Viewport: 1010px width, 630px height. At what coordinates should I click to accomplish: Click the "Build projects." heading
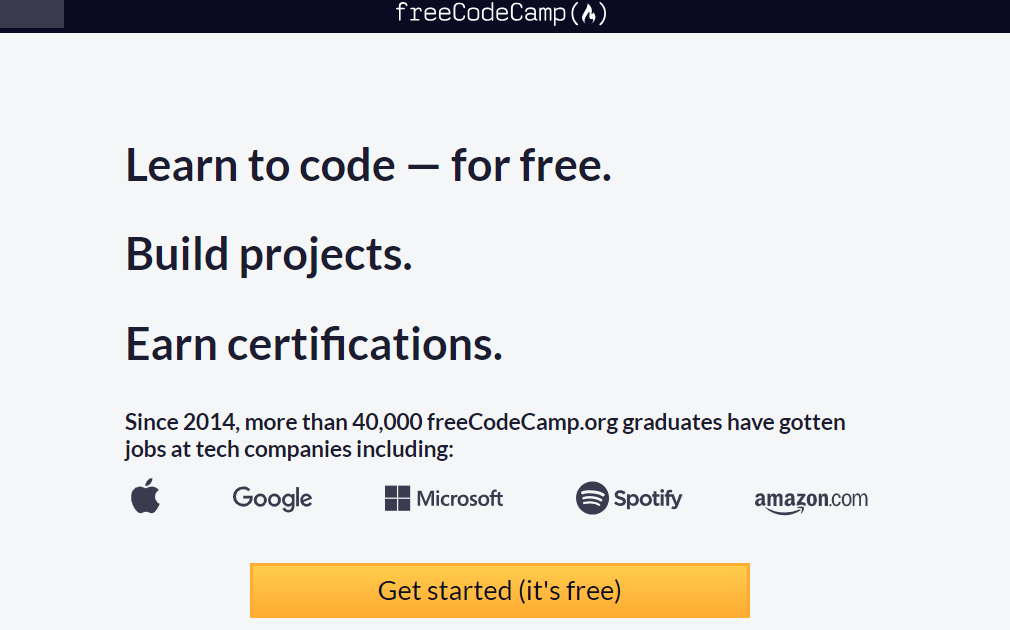tap(268, 255)
